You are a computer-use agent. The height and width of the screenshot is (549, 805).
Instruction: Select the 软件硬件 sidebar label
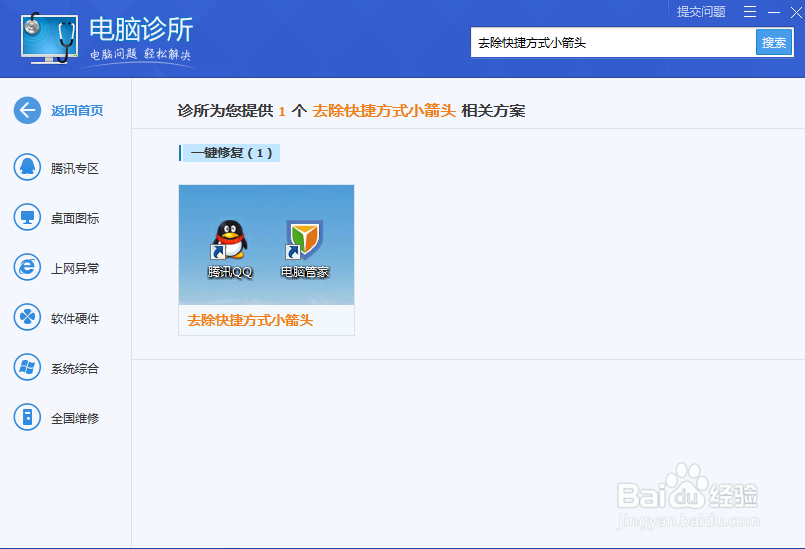click(x=75, y=318)
